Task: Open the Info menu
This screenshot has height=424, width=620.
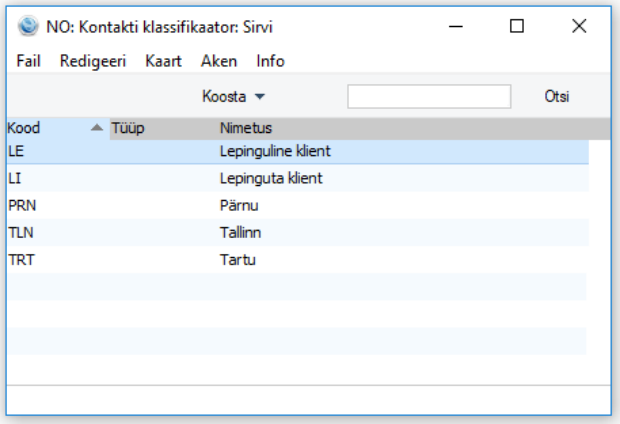Action: point(270,61)
